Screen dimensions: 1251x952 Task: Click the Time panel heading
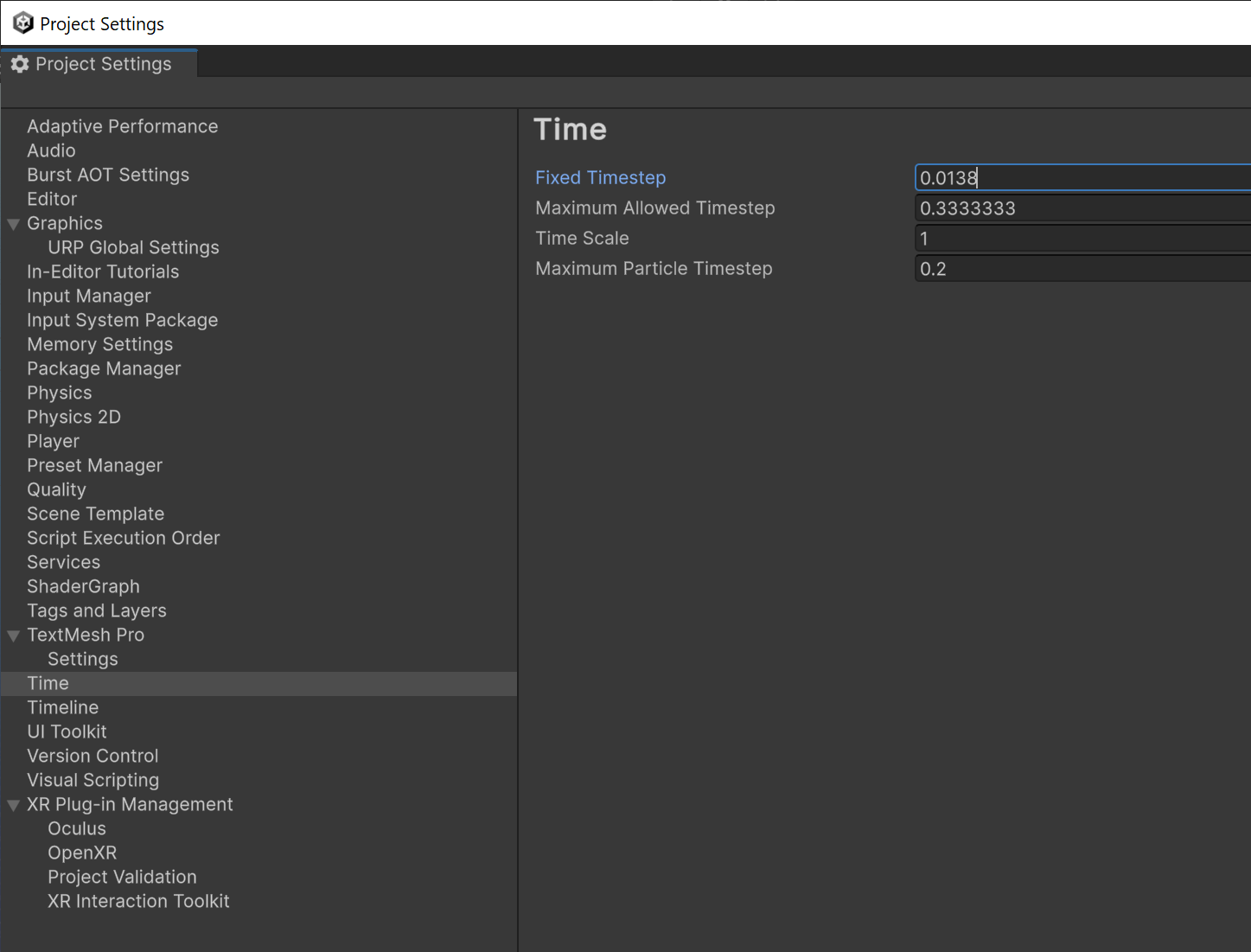tap(571, 130)
